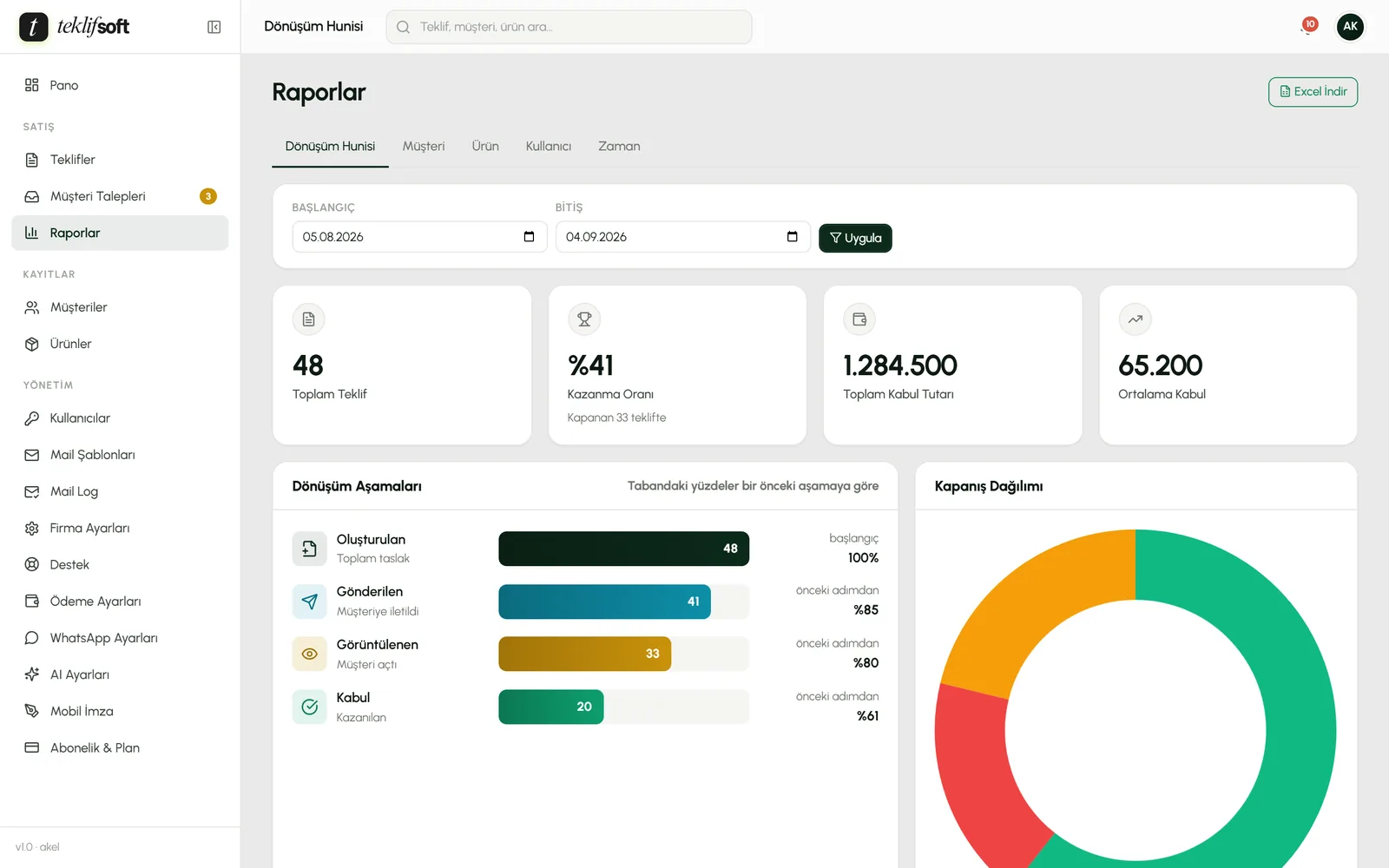Screen dimensions: 1389x868
Task: Open Abonelik & Plan
Action: tap(120, 747)
